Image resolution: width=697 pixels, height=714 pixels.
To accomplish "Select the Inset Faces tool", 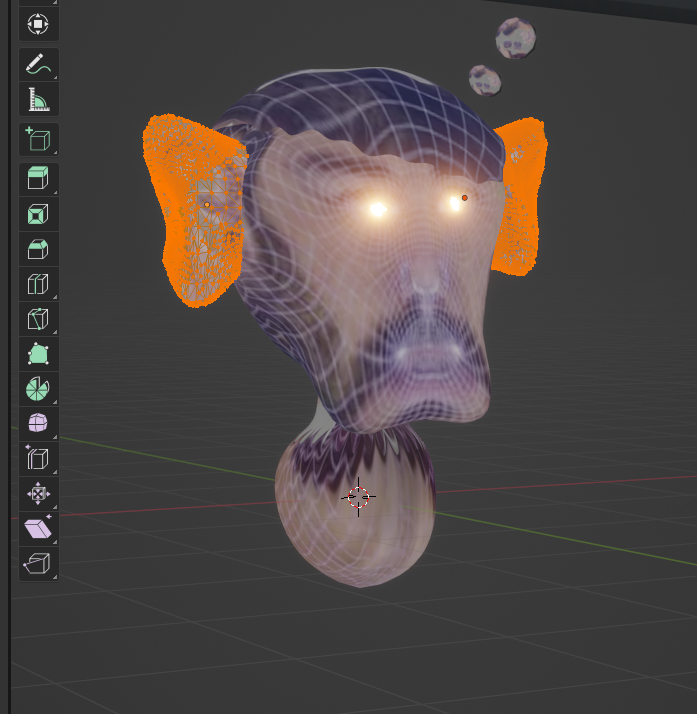I will tap(39, 214).
